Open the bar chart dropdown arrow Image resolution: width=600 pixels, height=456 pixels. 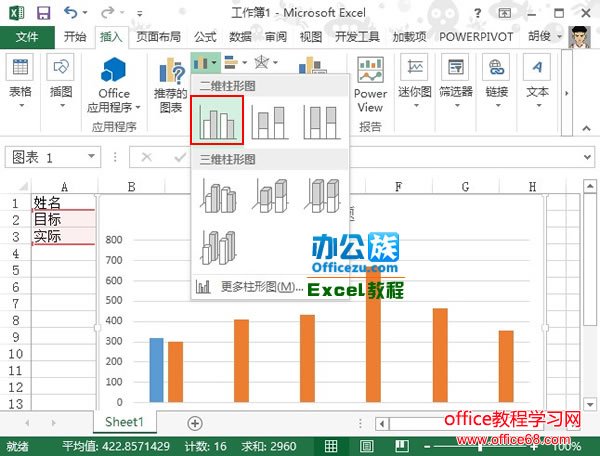pyautogui.click(x=245, y=62)
